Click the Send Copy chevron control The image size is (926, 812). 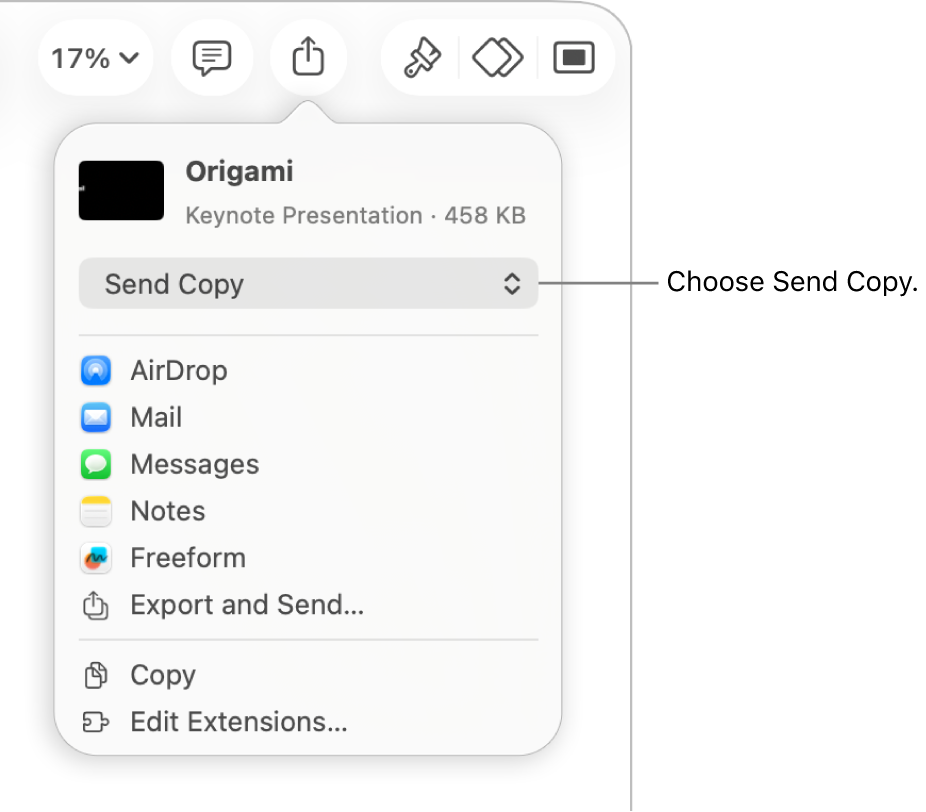512,284
